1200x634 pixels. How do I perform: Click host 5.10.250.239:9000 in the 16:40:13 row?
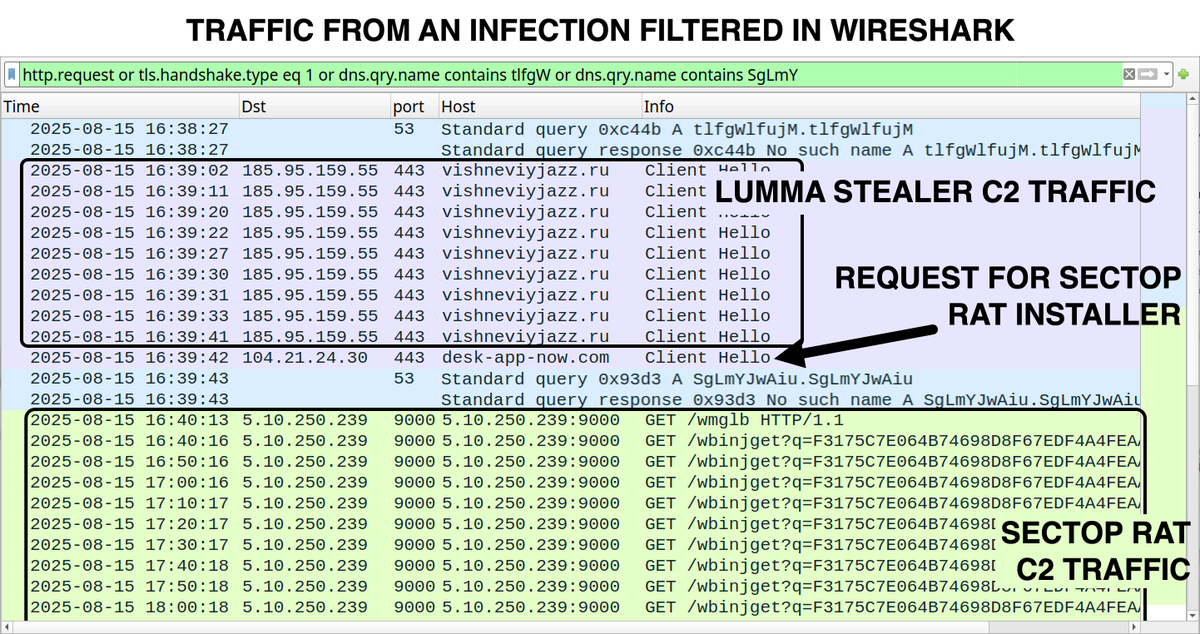[530, 420]
